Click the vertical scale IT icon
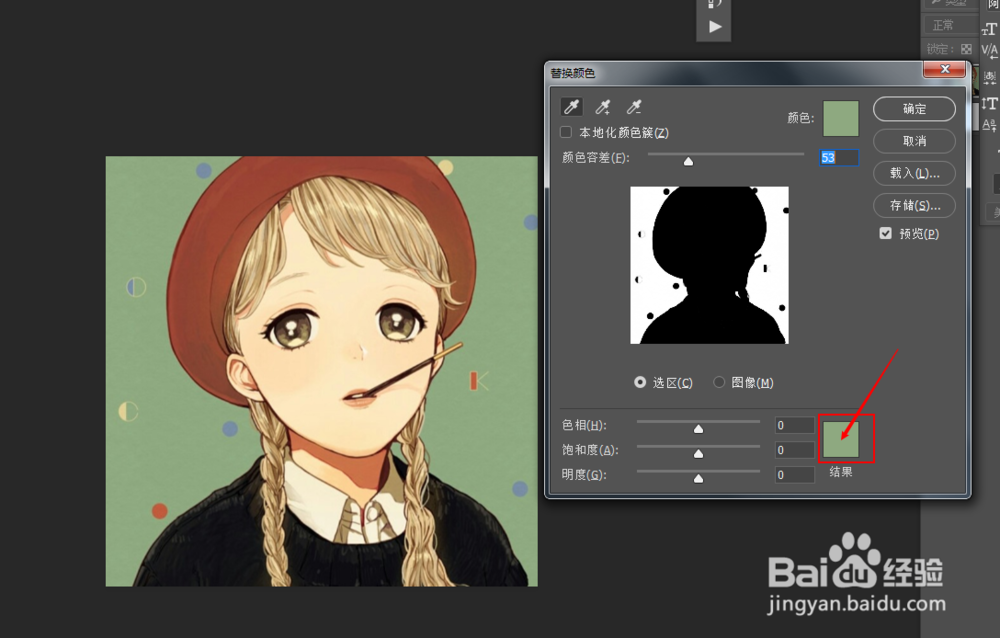Screen dimensions: 1000x638 click(x=989, y=103)
